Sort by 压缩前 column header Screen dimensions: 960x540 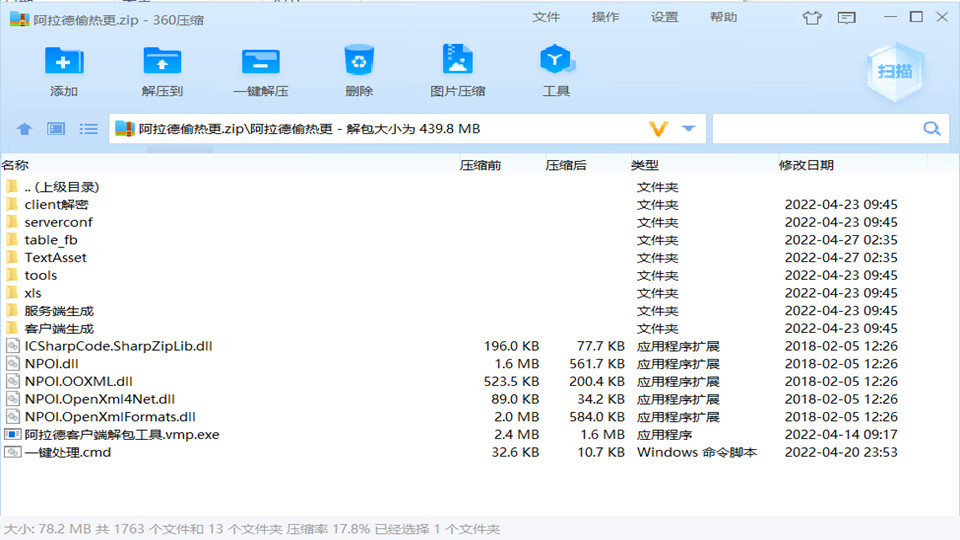pos(481,165)
